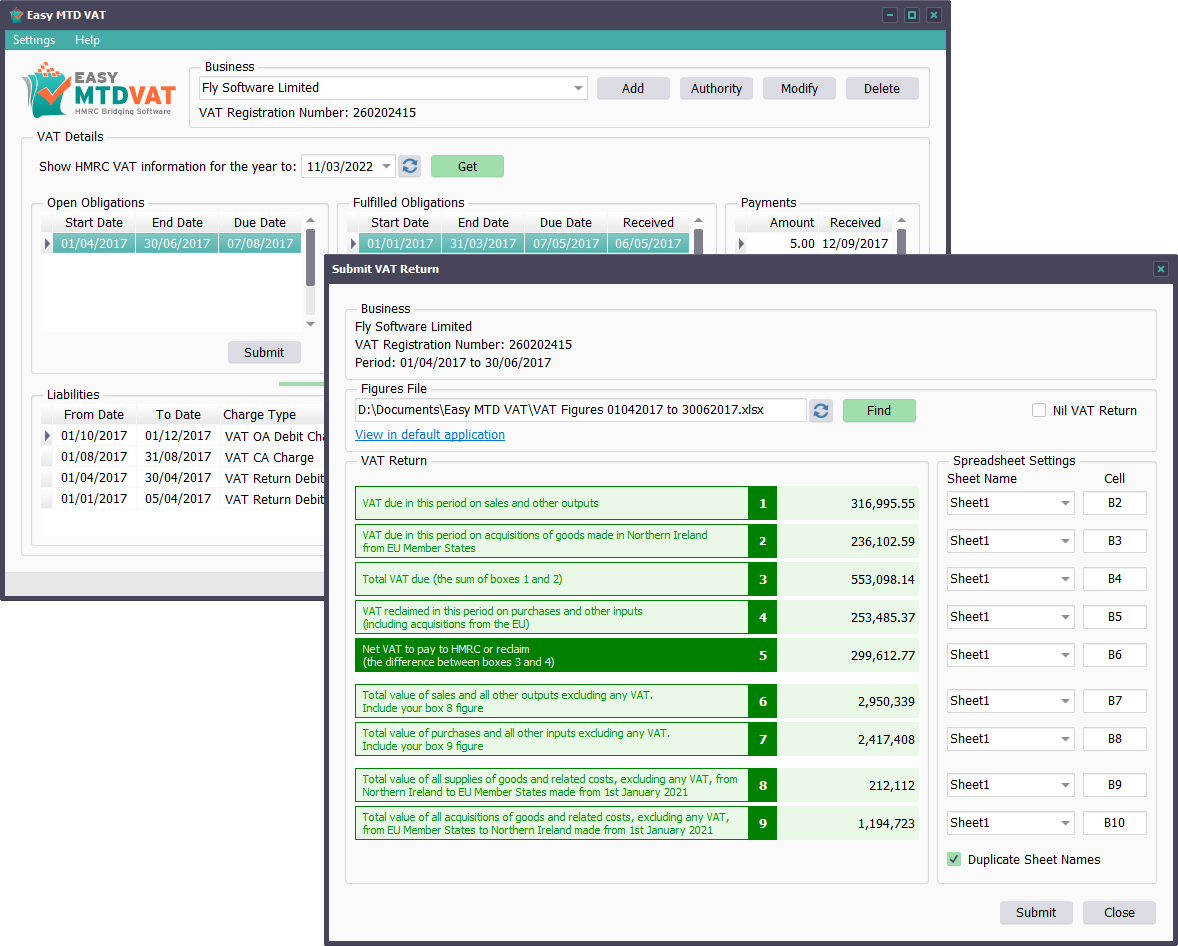Click the Charge Type column header

click(260, 415)
